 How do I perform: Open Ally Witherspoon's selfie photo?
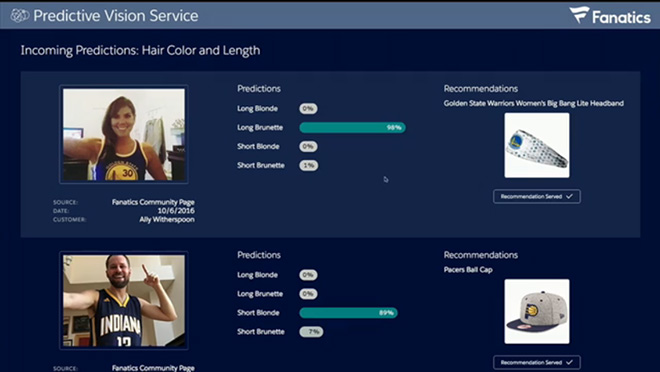pos(124,134)
